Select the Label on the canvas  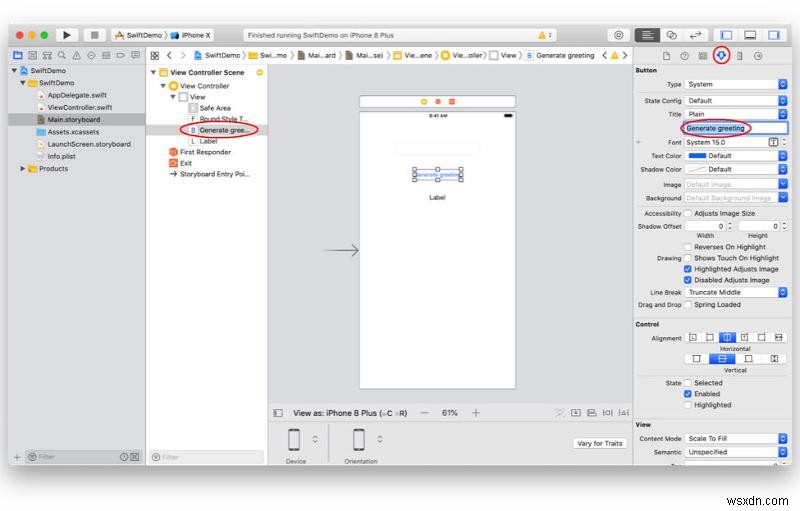click(437, 197)
